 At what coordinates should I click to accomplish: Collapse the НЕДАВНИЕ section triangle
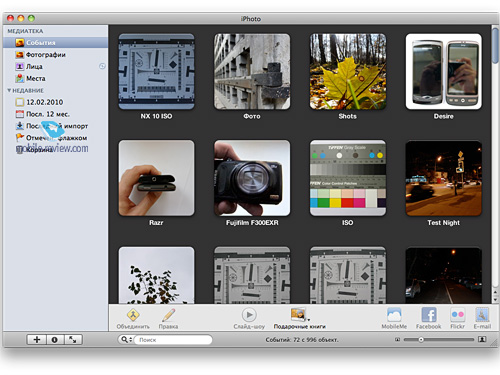9,91
